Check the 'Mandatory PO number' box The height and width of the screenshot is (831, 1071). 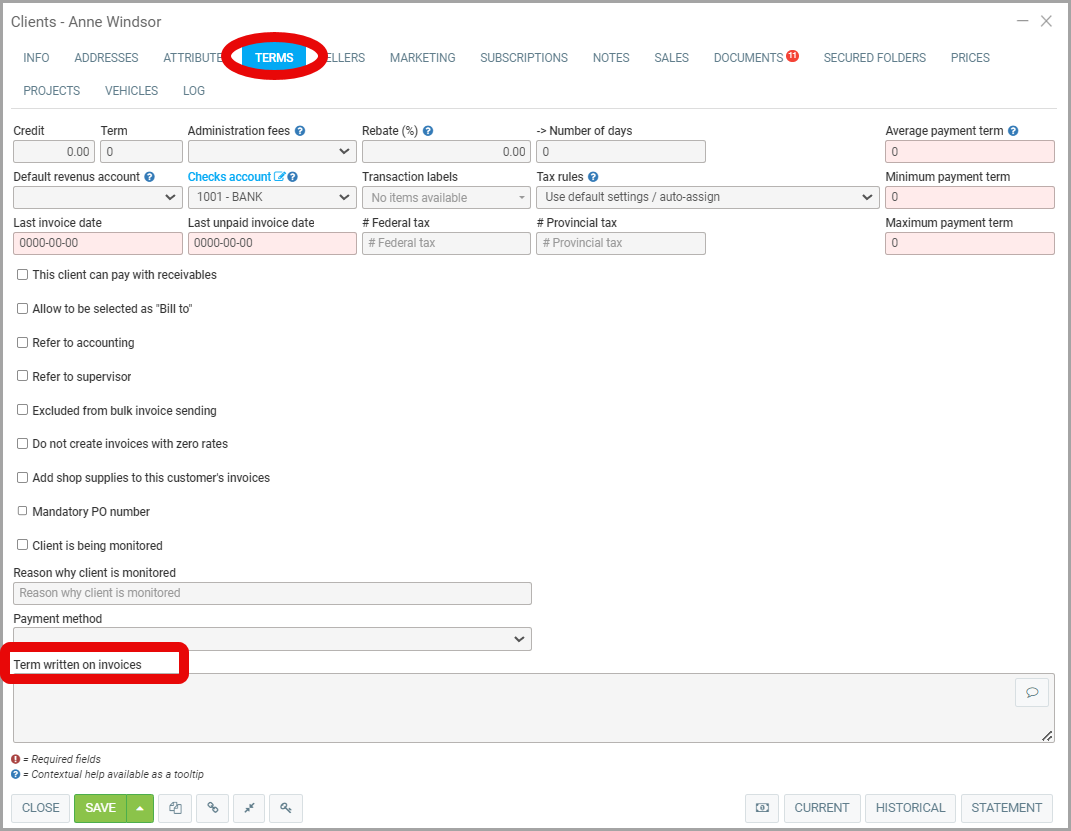coord(23,512)
